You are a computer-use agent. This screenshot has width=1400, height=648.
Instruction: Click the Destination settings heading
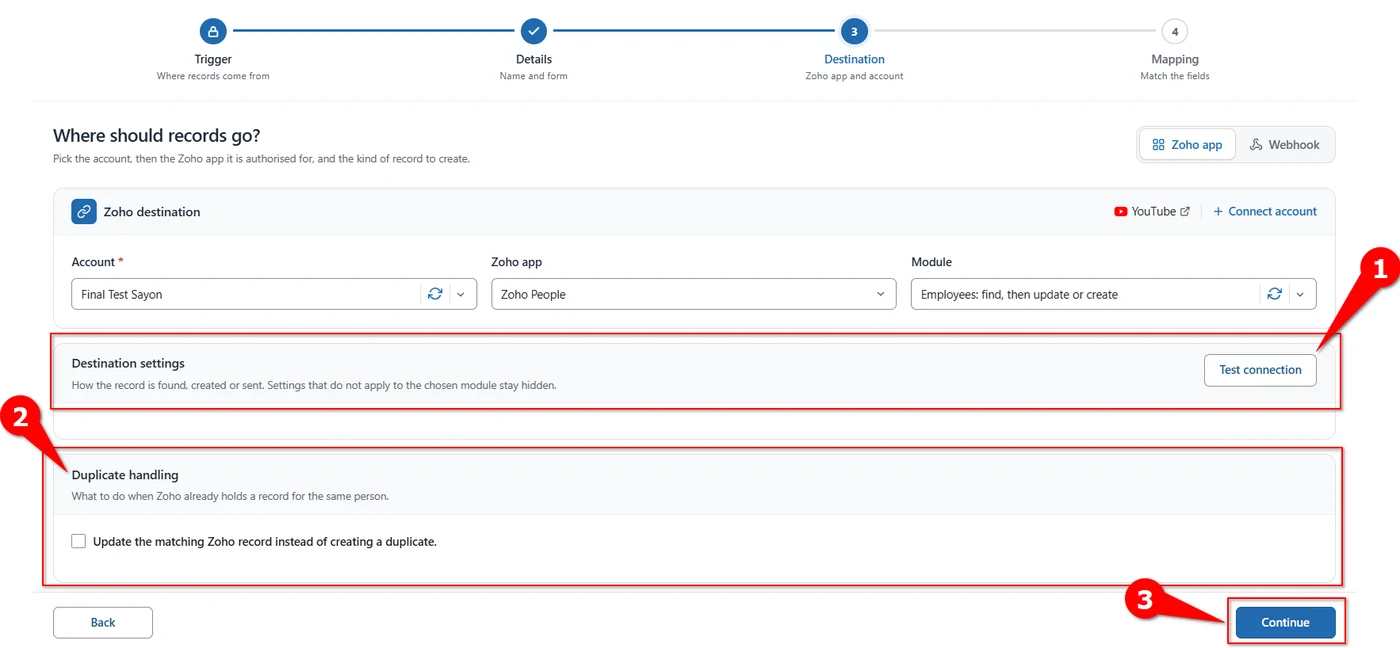(128, 363)
